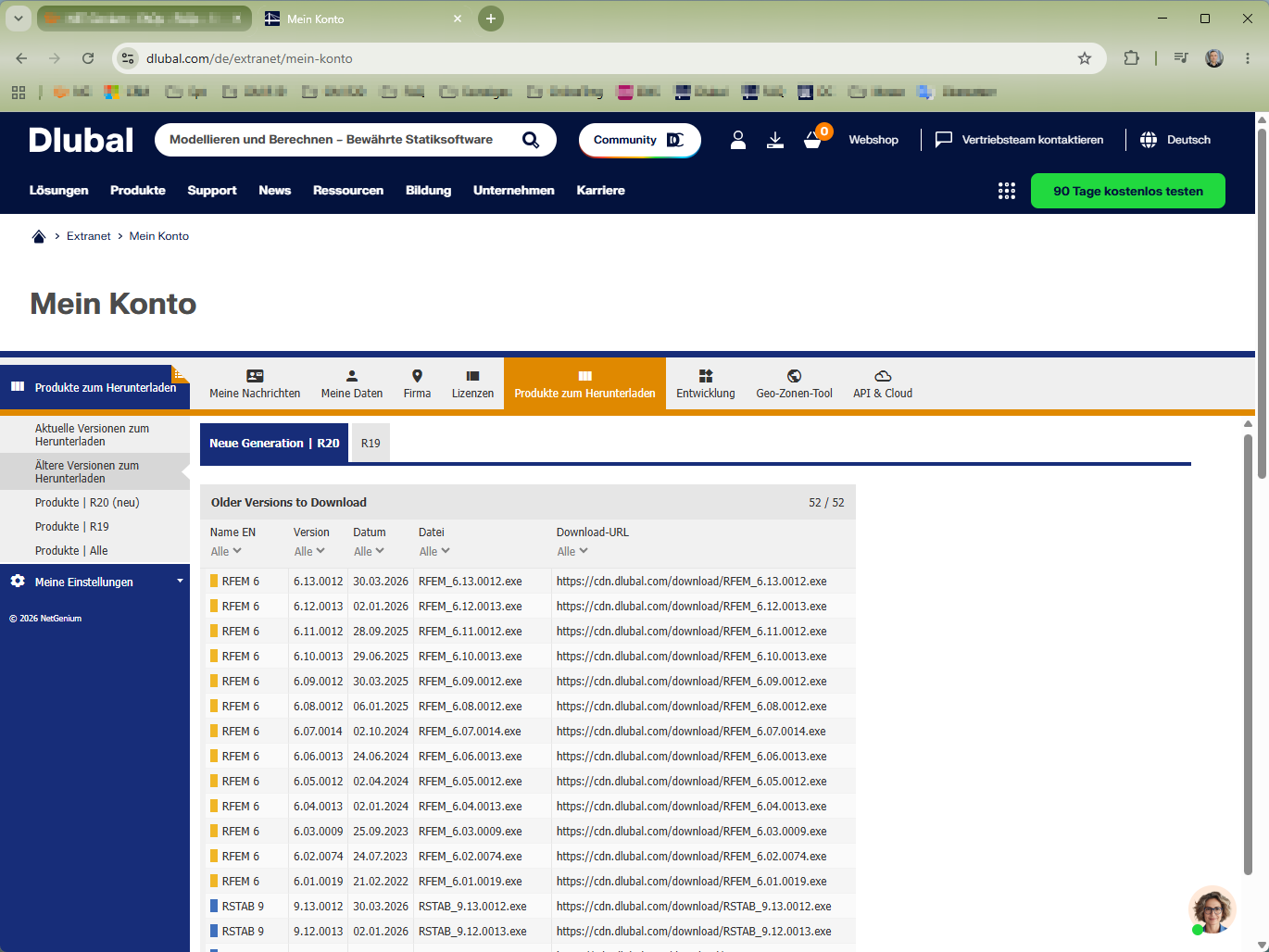The width and height of the screenshot is (1269, 952).
Task: Click Vertriebsteam kontaktieren link
Action: point(1033,140)
